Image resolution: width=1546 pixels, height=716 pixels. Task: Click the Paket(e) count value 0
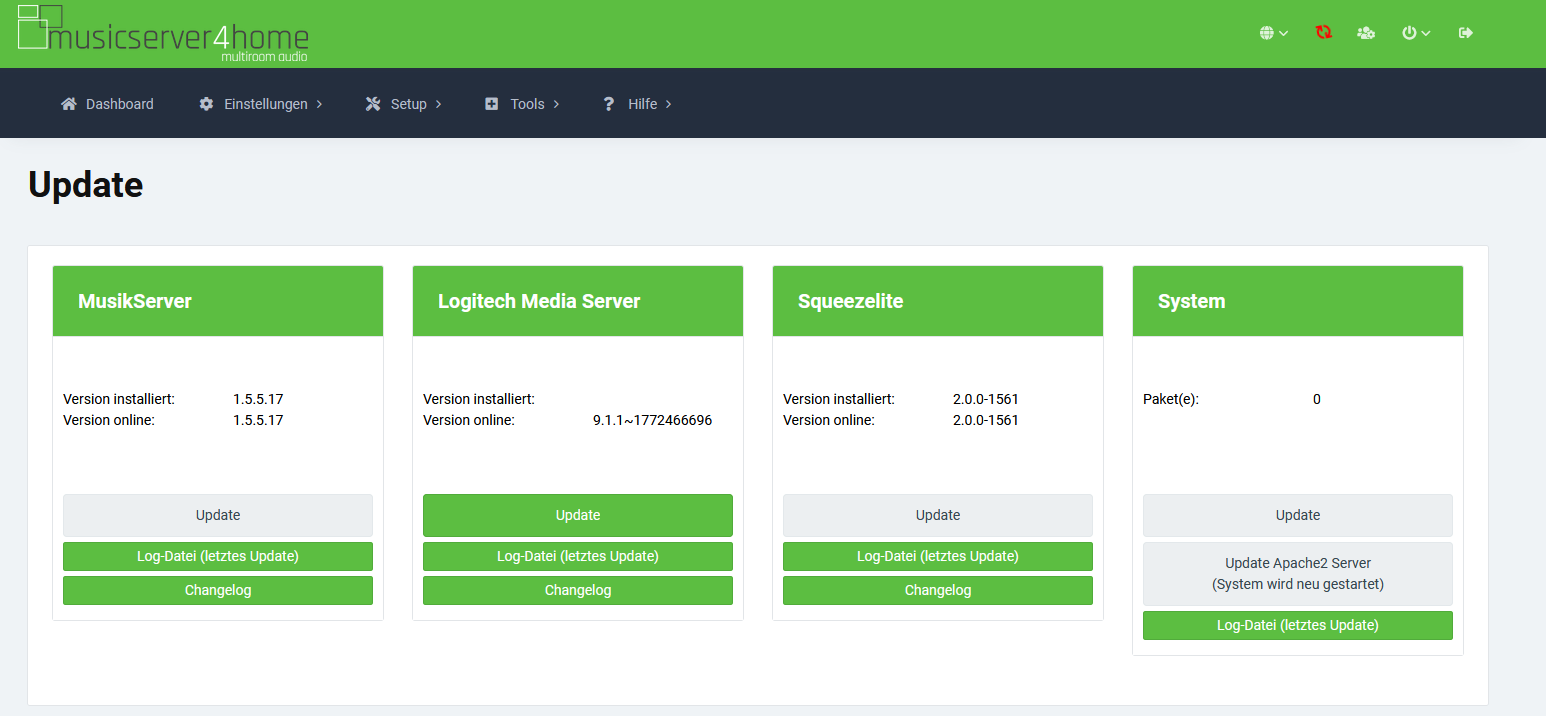1317,399
